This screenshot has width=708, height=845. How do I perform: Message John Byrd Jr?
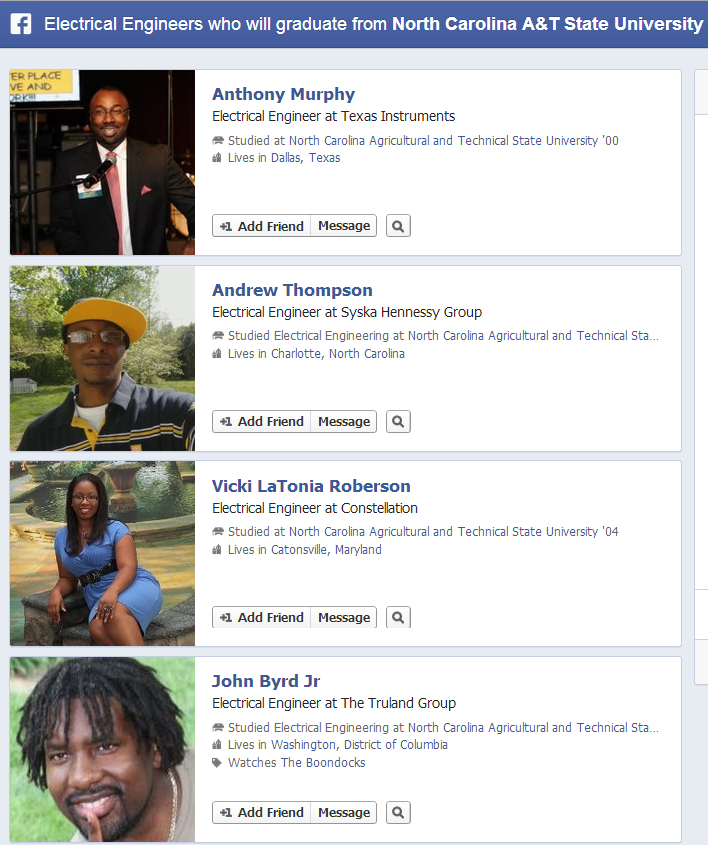tap(344, 812)
